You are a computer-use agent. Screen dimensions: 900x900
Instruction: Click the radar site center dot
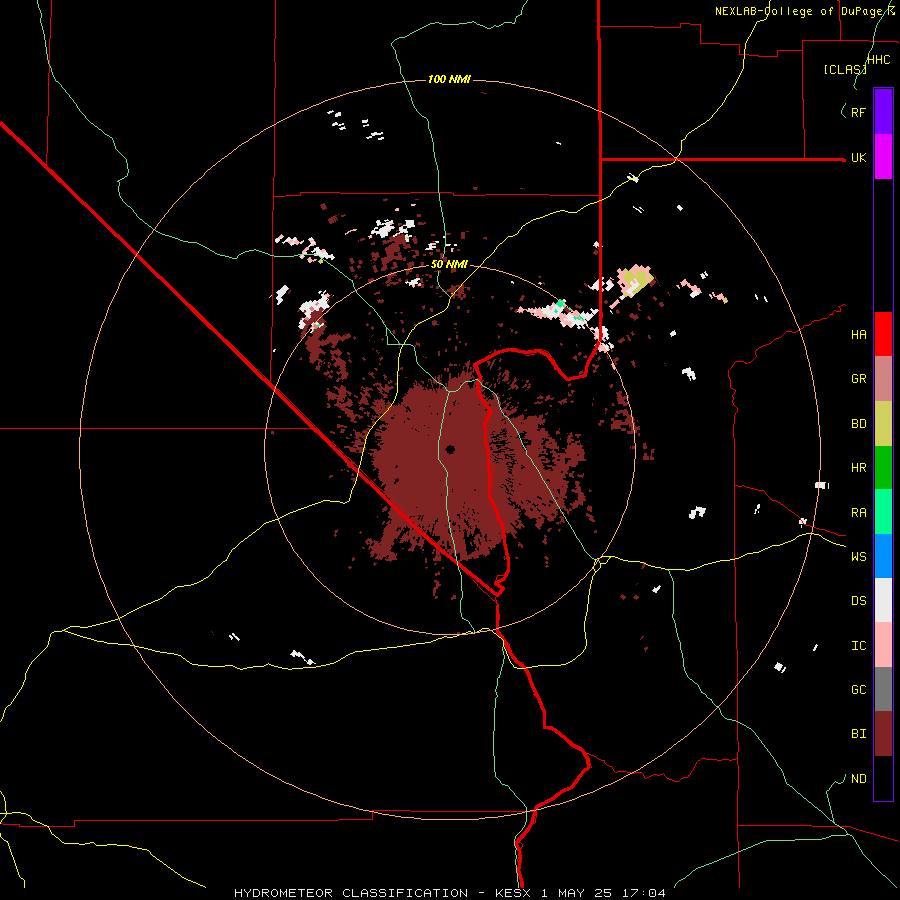coord(449,449)
